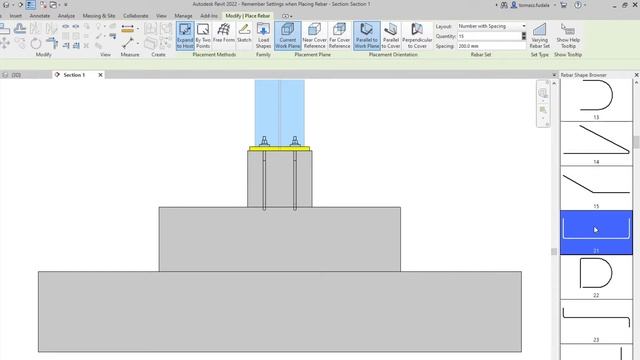Open the Analyze ribbon tab
Screen dimensions: 640x360
[66, 16]
